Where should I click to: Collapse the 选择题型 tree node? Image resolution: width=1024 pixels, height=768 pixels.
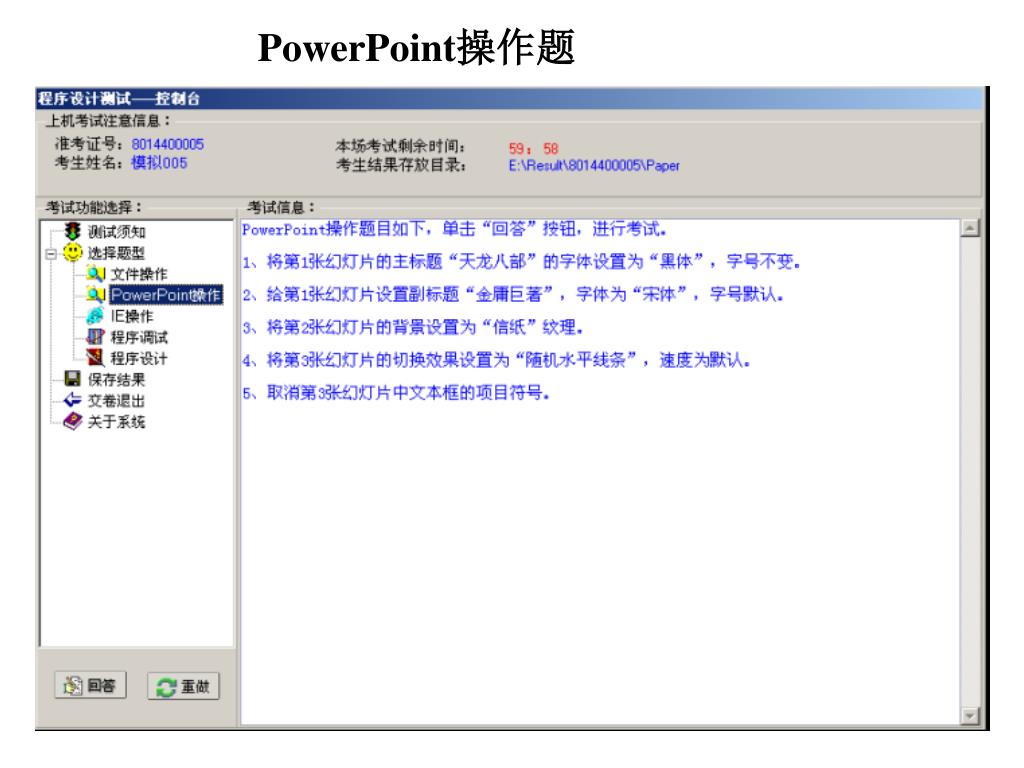[51, 253]
